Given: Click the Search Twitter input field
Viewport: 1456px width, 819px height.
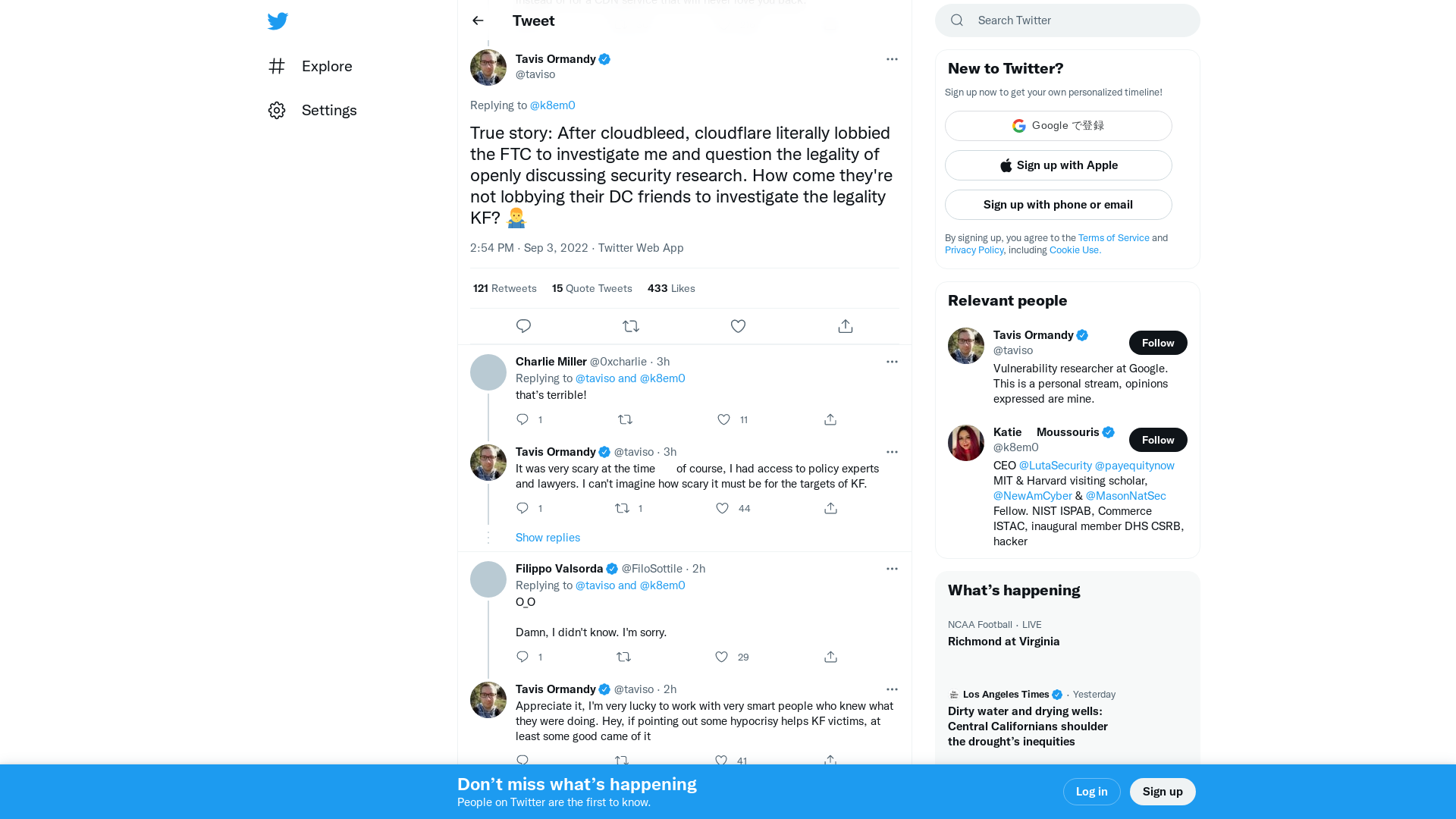Looking at the screenshot, I should 1067,20.
